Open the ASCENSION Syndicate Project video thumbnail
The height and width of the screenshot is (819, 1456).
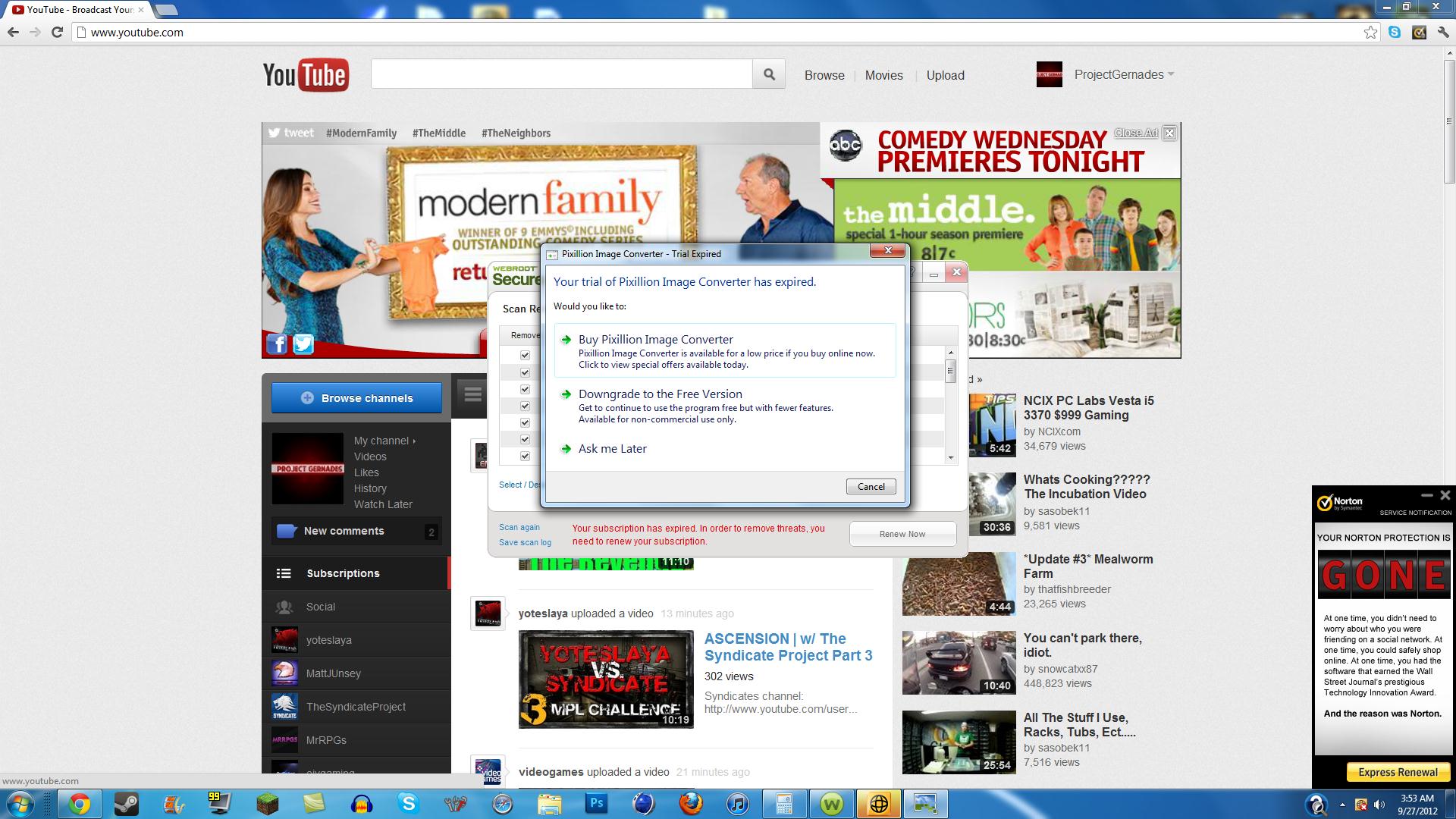(606, 679)
